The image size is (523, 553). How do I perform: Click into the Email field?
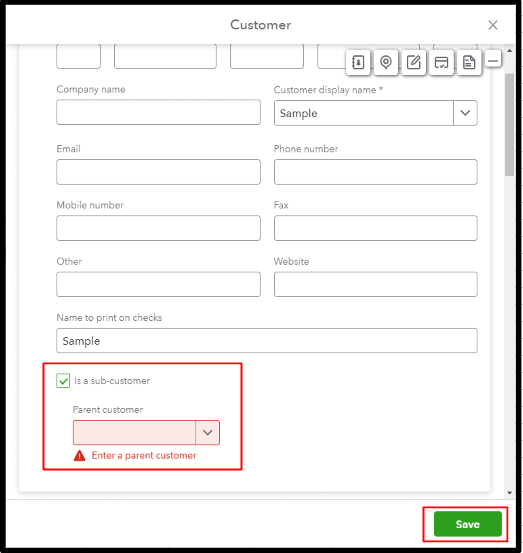click(158, 172)
